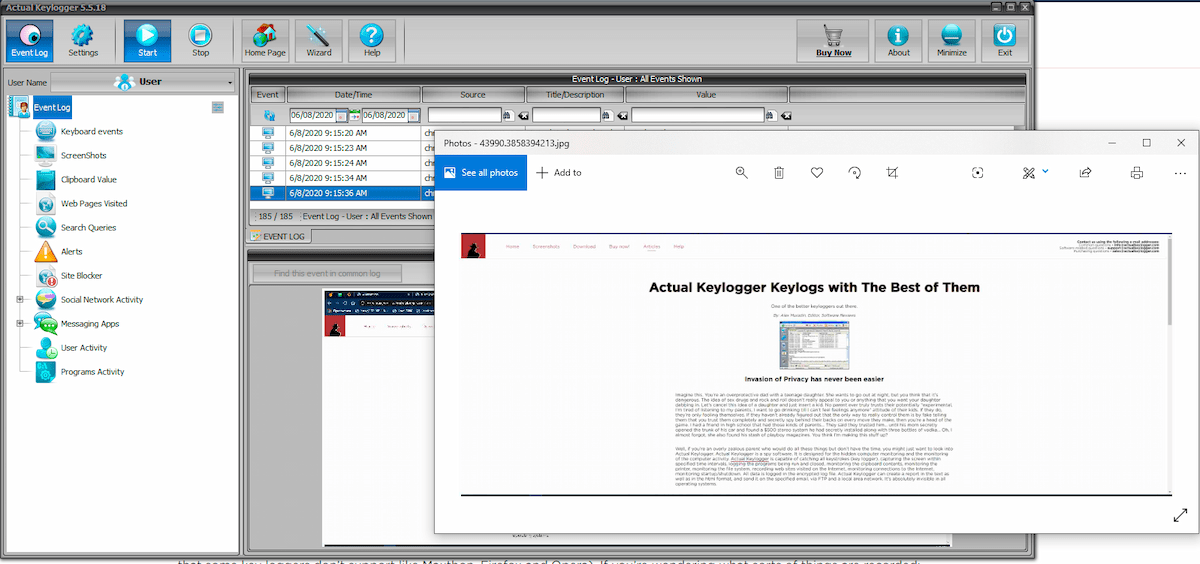Click the tree panel list-view icon
The width and height of the screenshot is (1200, 564).
point(218,107)
